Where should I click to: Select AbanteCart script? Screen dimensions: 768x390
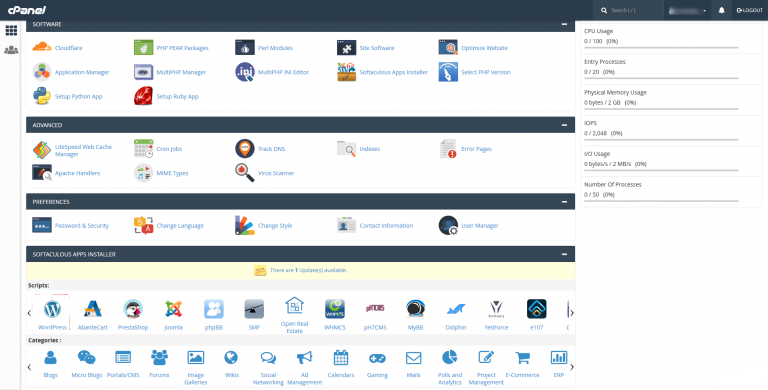point(93,314)
